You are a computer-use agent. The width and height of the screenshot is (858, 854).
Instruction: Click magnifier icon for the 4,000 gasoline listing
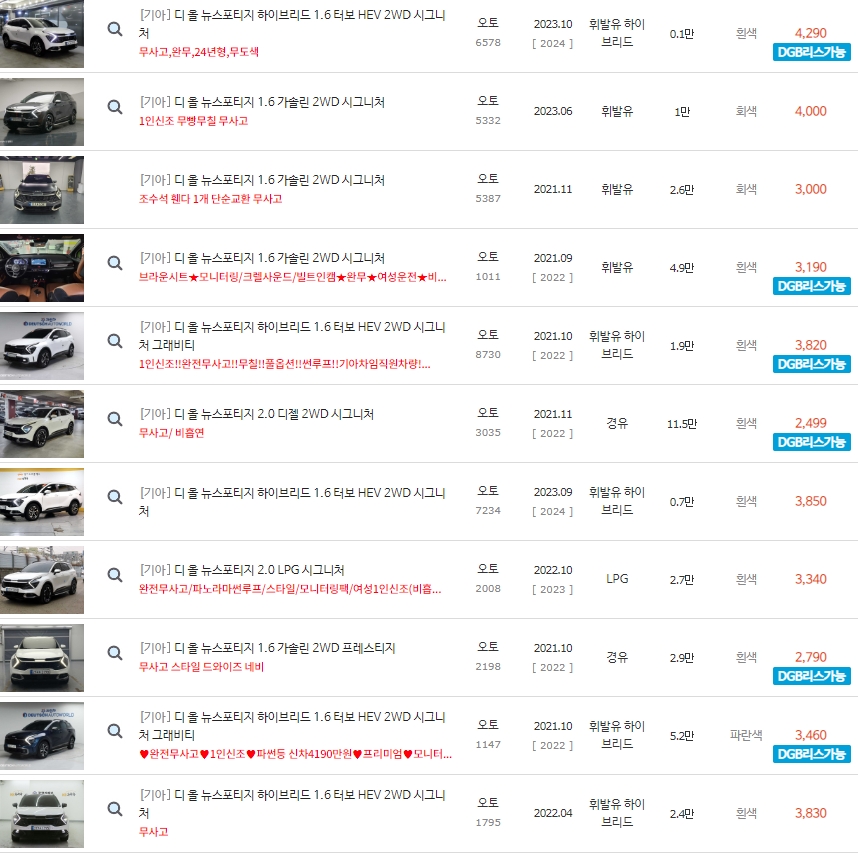click(114, 107)
